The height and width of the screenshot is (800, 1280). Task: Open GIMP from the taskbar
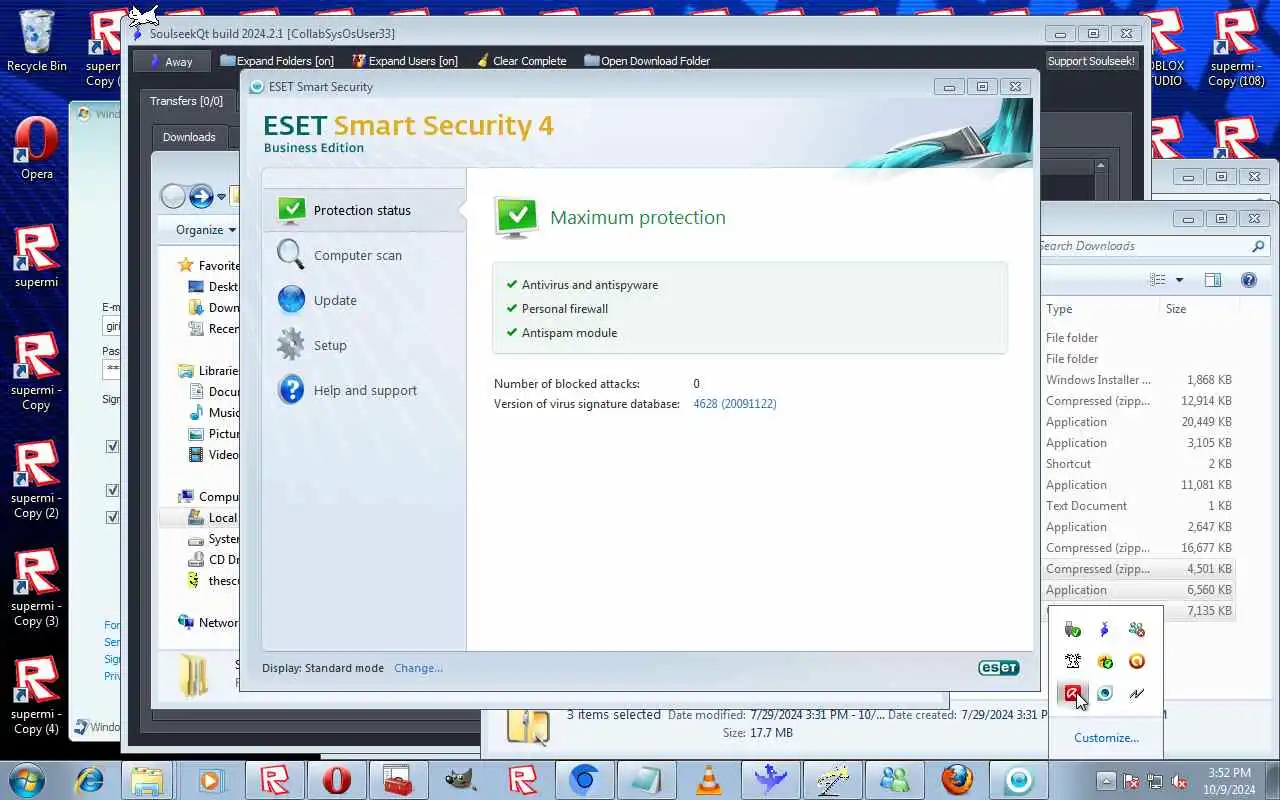coord(461,780)
